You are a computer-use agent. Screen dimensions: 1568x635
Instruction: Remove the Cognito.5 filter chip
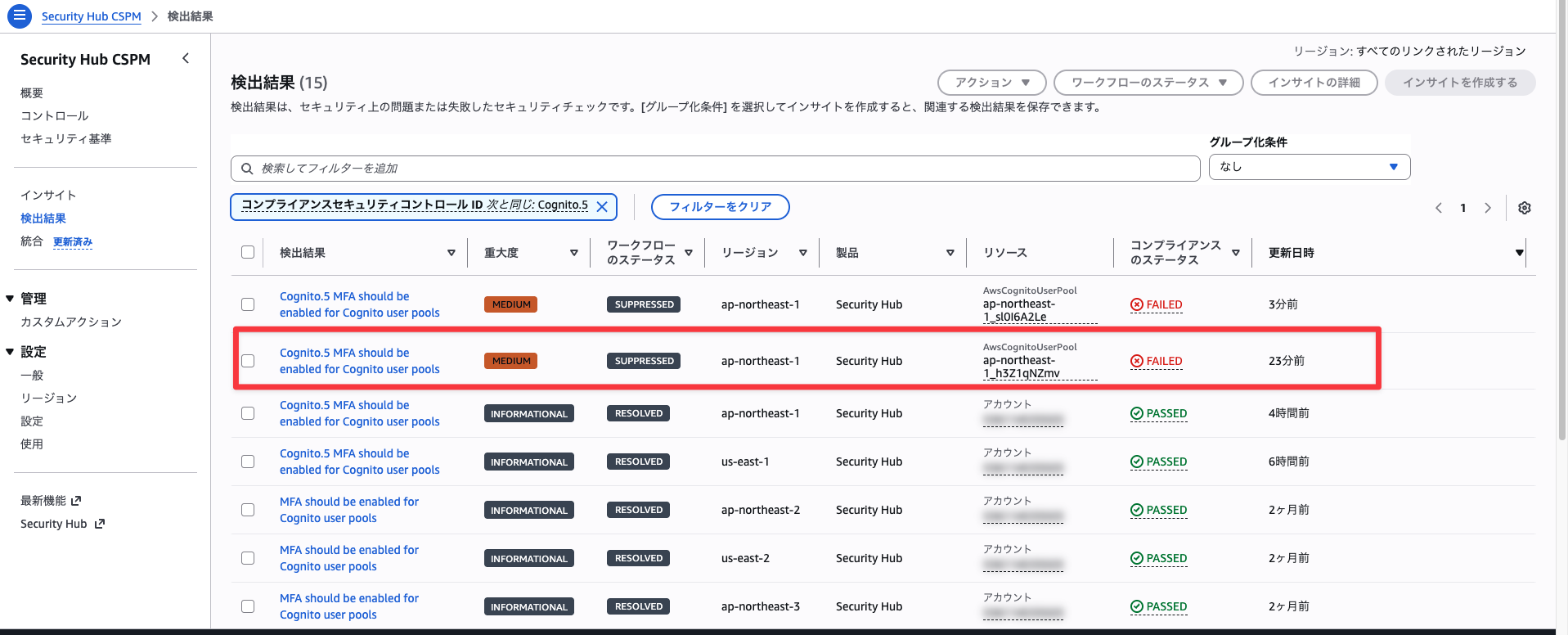(x=602, y=207)
